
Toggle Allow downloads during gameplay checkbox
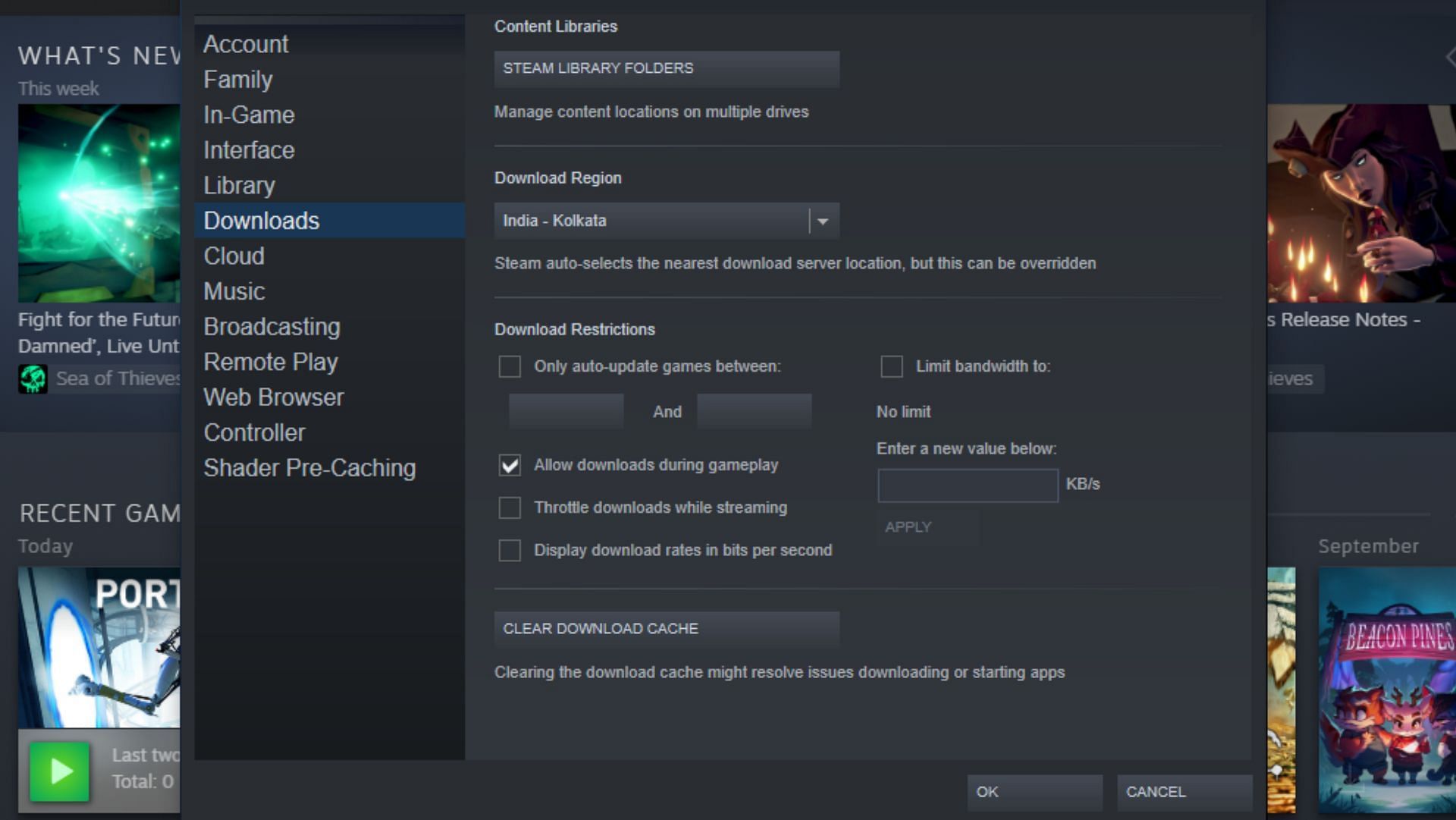(511, 464)
